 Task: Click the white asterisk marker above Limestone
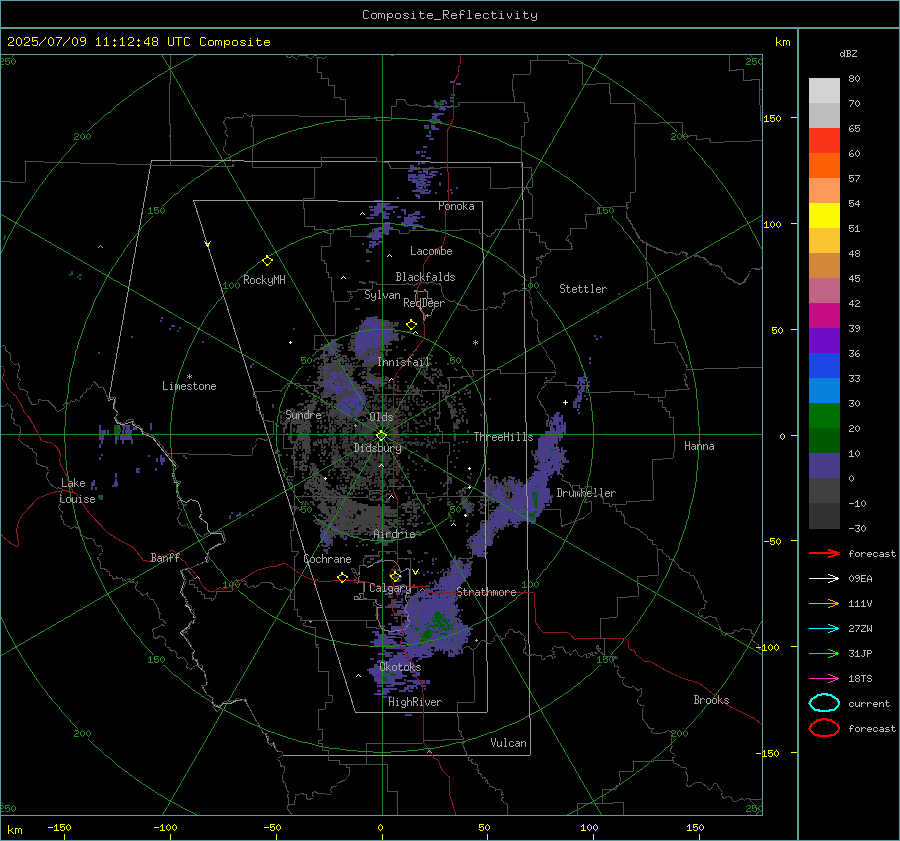(x=189, y=377)
